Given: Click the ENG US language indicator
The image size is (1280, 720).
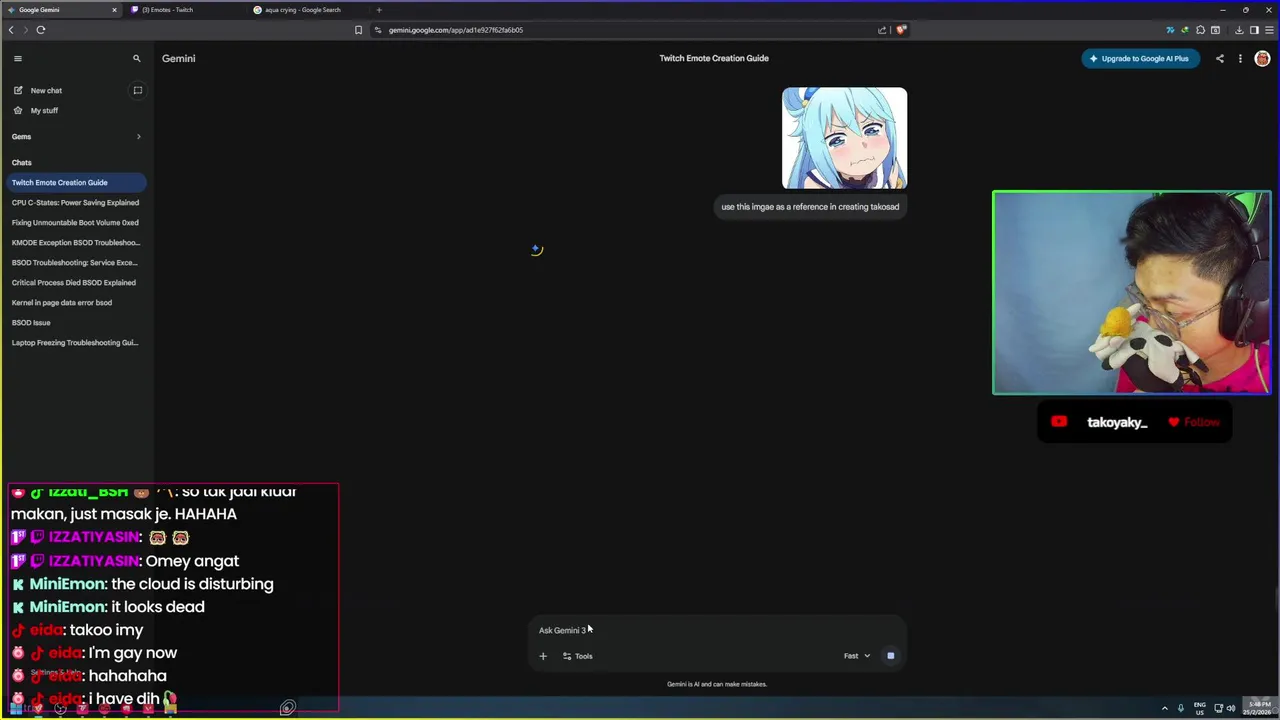Looking at the screenshot, I should pos(1200,709).
